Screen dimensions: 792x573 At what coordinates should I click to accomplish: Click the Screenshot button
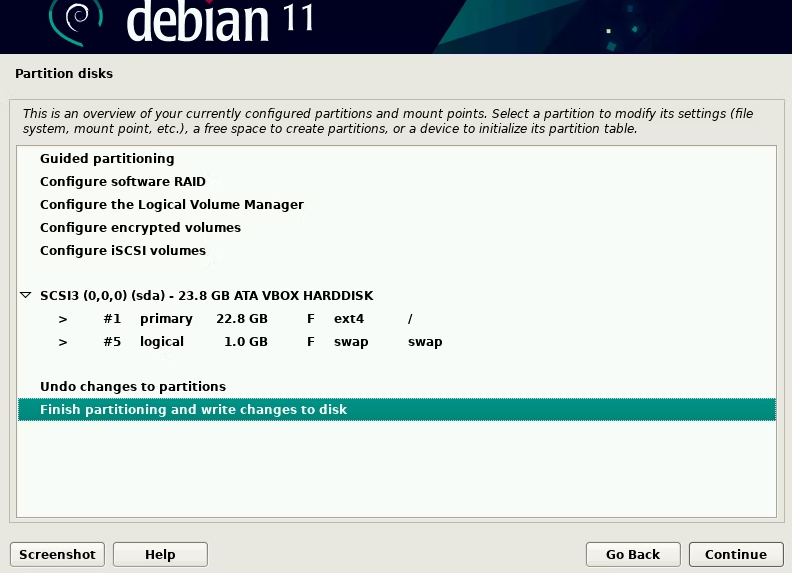coord(57,554)
